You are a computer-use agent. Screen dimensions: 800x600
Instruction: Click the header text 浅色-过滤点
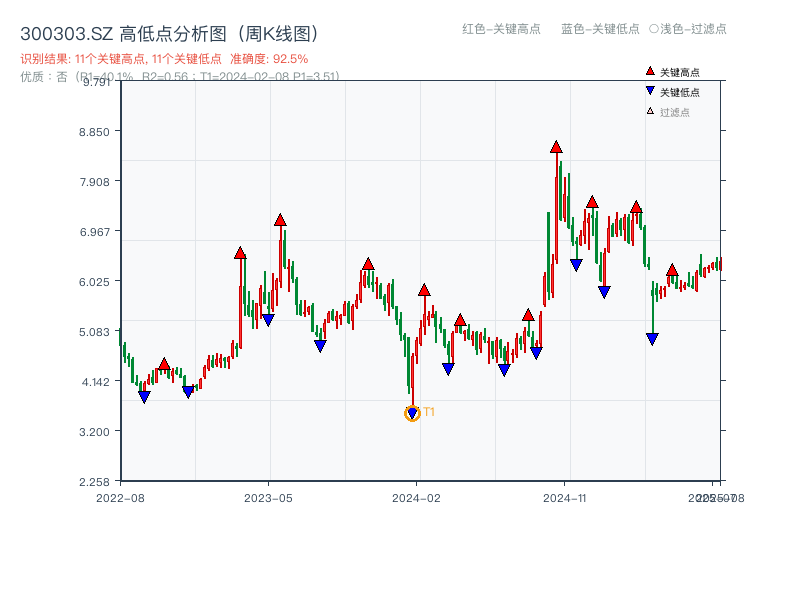pos(688,29)
